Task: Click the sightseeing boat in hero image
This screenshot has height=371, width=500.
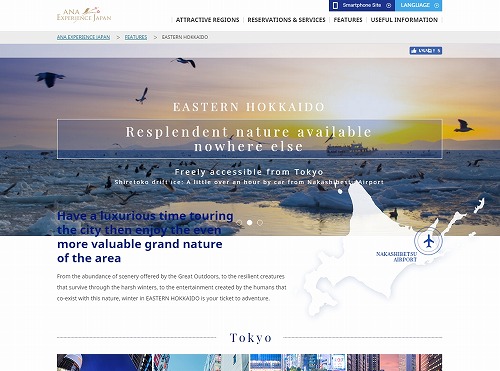Action: pos(352,149)
